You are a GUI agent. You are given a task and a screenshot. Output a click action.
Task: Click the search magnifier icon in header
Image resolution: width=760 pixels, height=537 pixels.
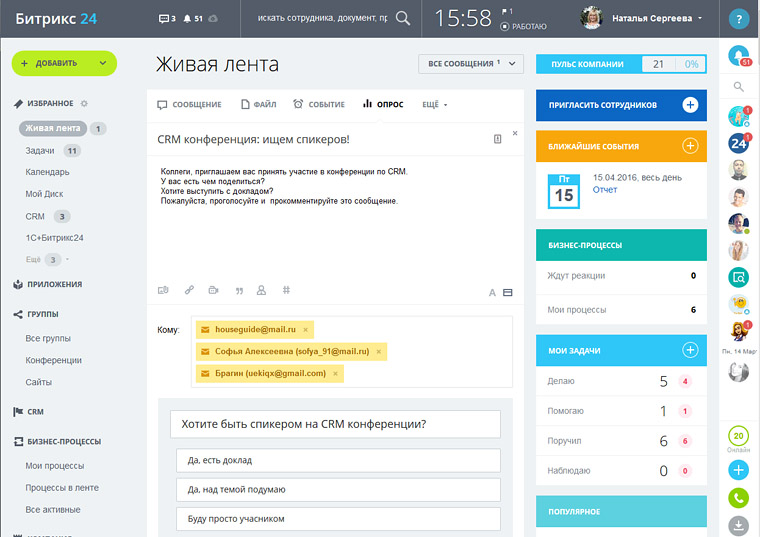[402, 18]
